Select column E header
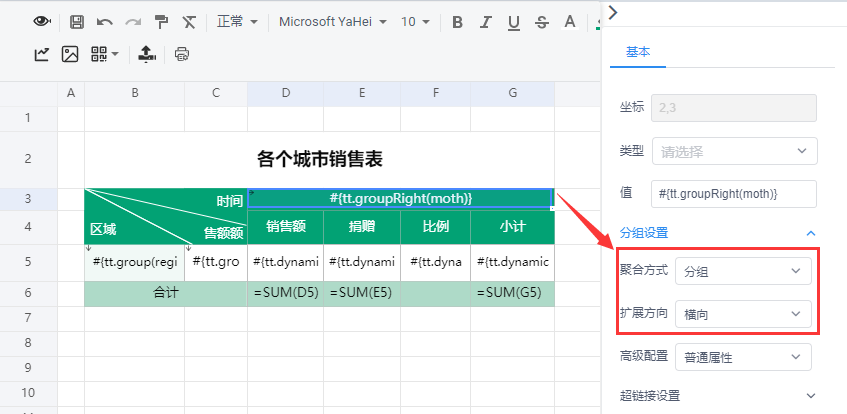Viewport: 847px width, 414px height. pyautogui.click(x=362, y=94)
